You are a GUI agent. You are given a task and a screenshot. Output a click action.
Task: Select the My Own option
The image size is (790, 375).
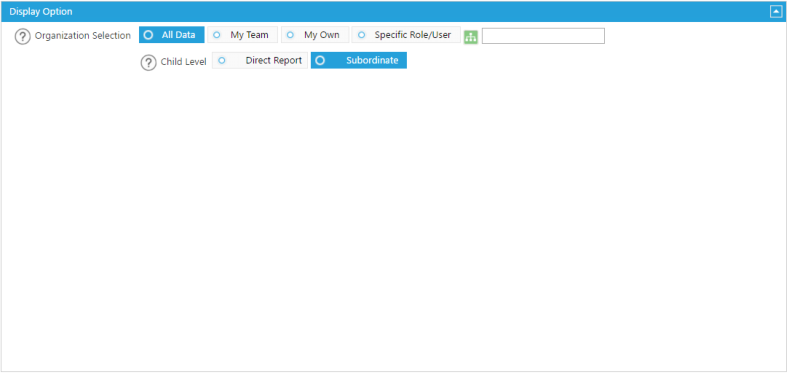[x=315, y=35]
